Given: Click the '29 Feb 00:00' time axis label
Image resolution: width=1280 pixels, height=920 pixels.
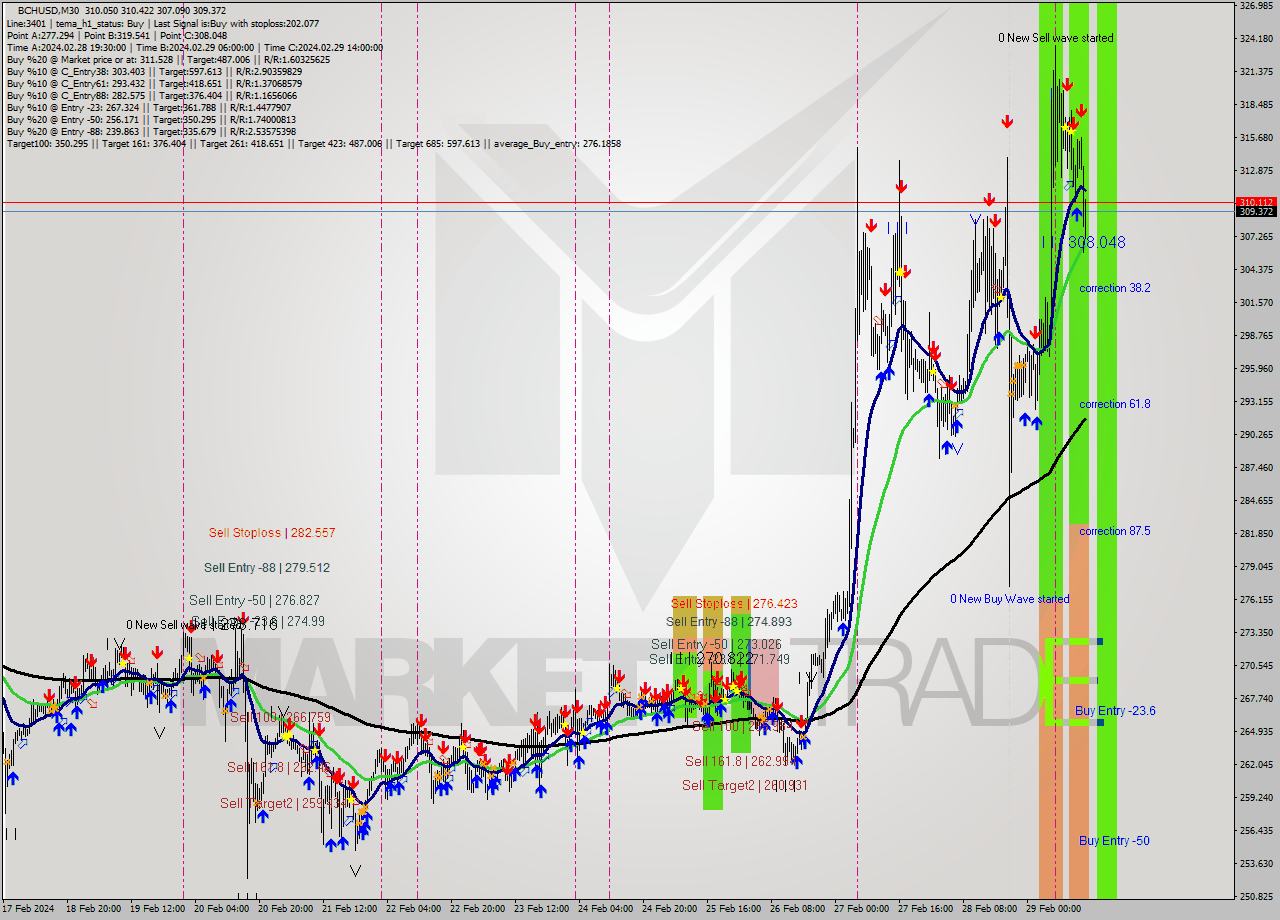Looking at the screenshot, I should click(1054, 909).
